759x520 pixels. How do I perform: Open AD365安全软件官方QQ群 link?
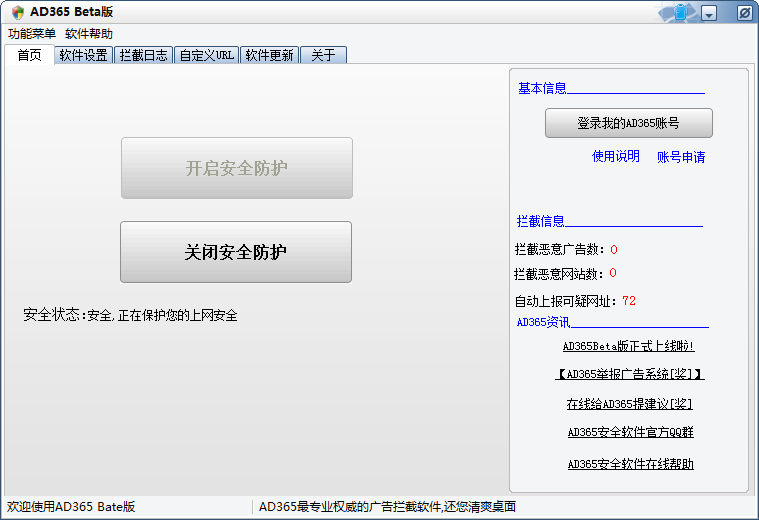pos(630,432)
